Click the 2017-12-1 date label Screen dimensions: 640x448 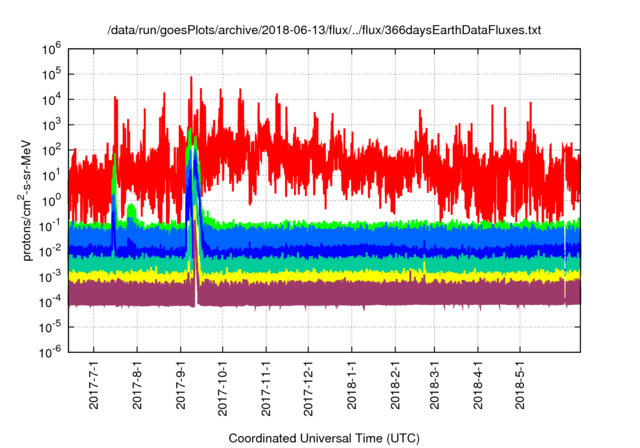coord(309,388)
